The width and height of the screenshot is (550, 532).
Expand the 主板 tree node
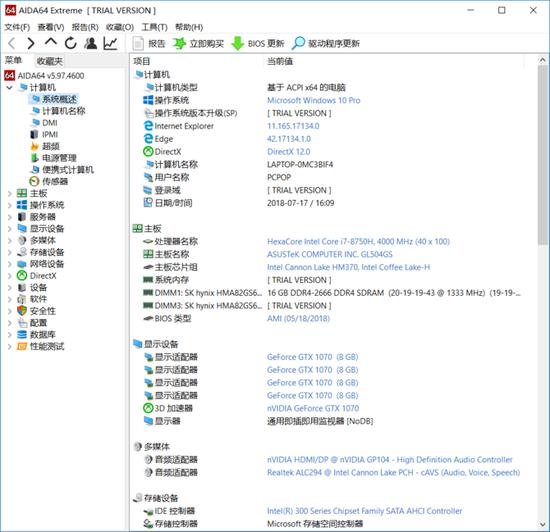9,193
